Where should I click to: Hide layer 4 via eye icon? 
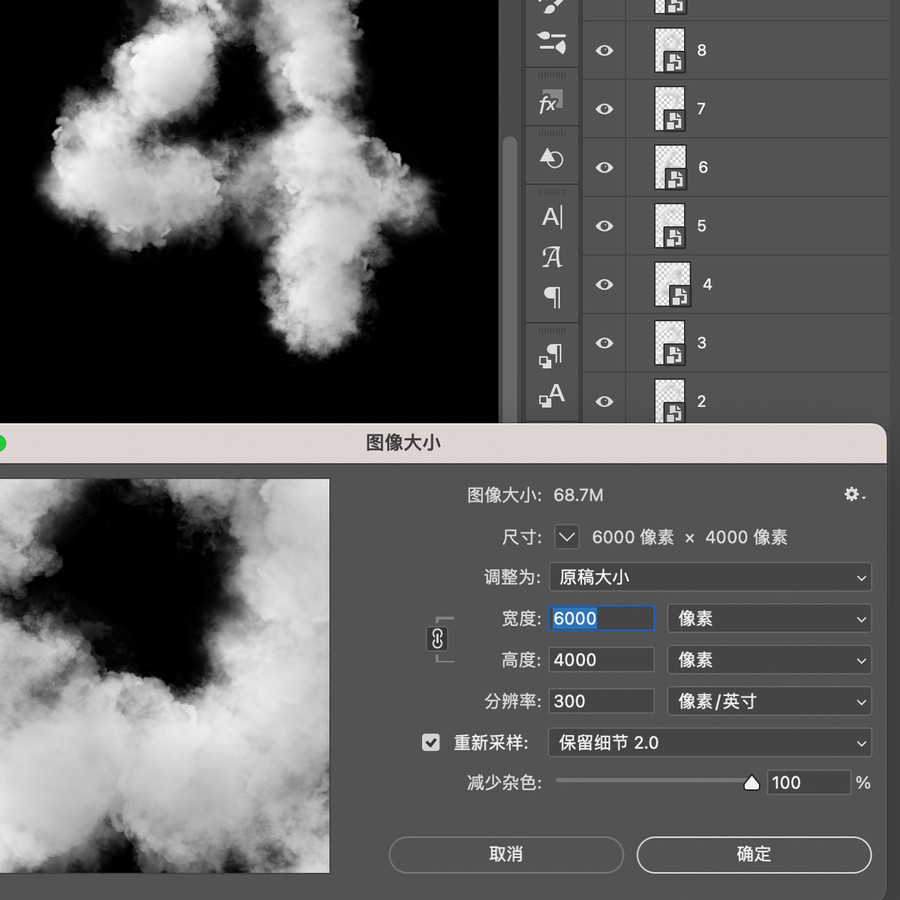(x=604, y=285)
